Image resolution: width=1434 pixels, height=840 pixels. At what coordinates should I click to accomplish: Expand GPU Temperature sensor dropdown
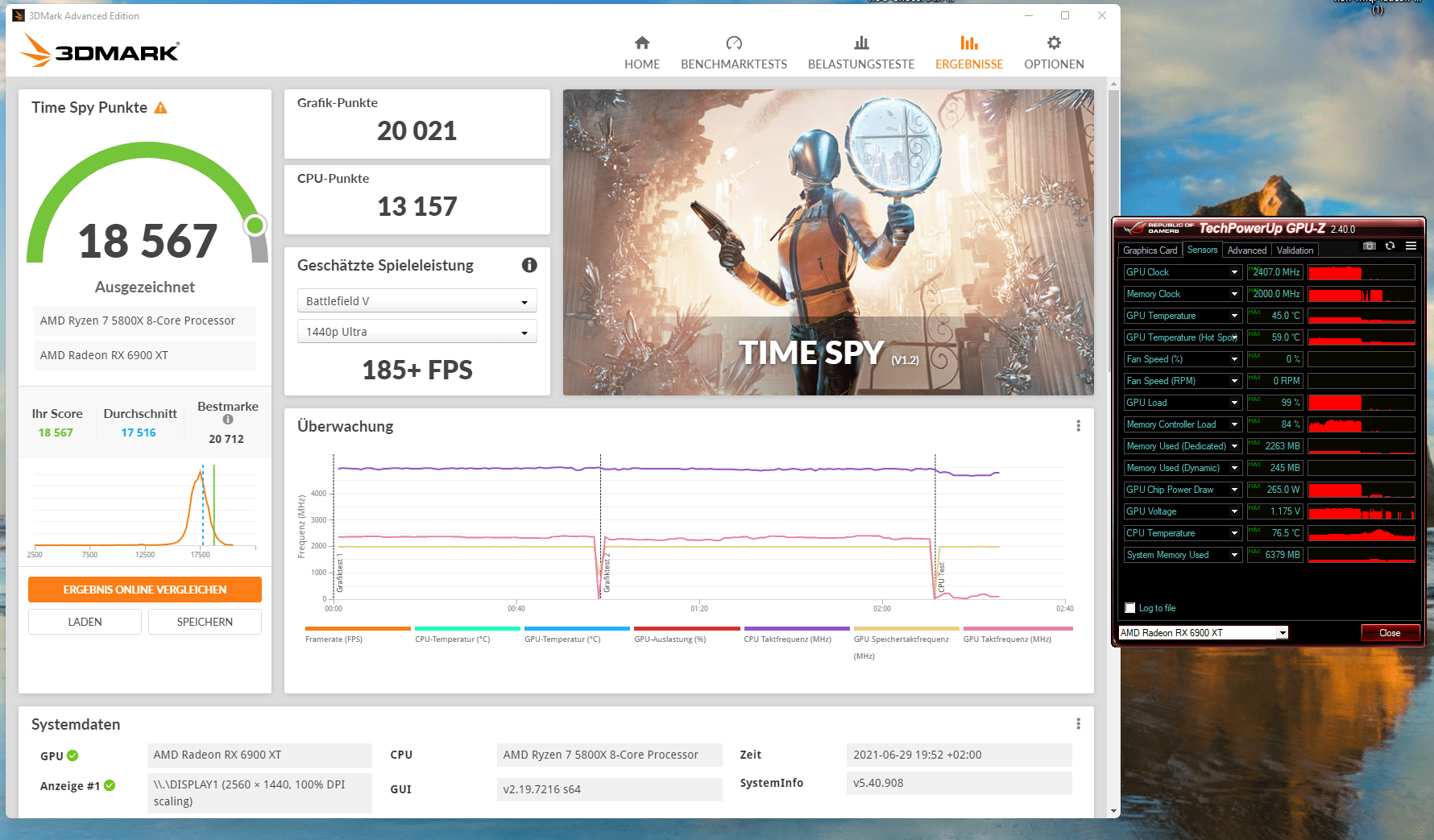(x=1234, y=316)
